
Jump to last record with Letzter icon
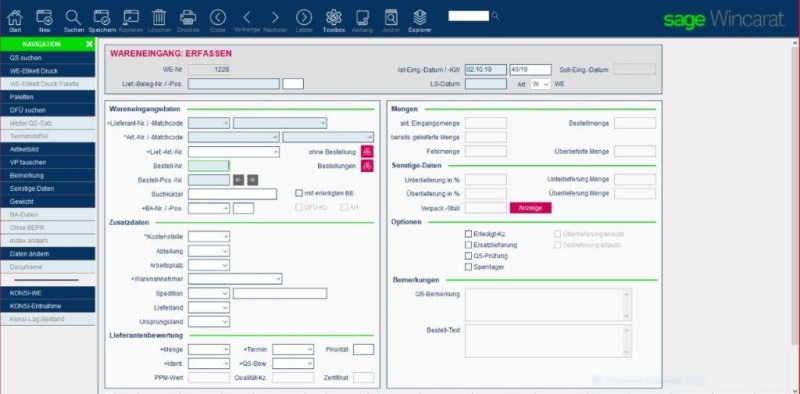(x=304, y=18)
